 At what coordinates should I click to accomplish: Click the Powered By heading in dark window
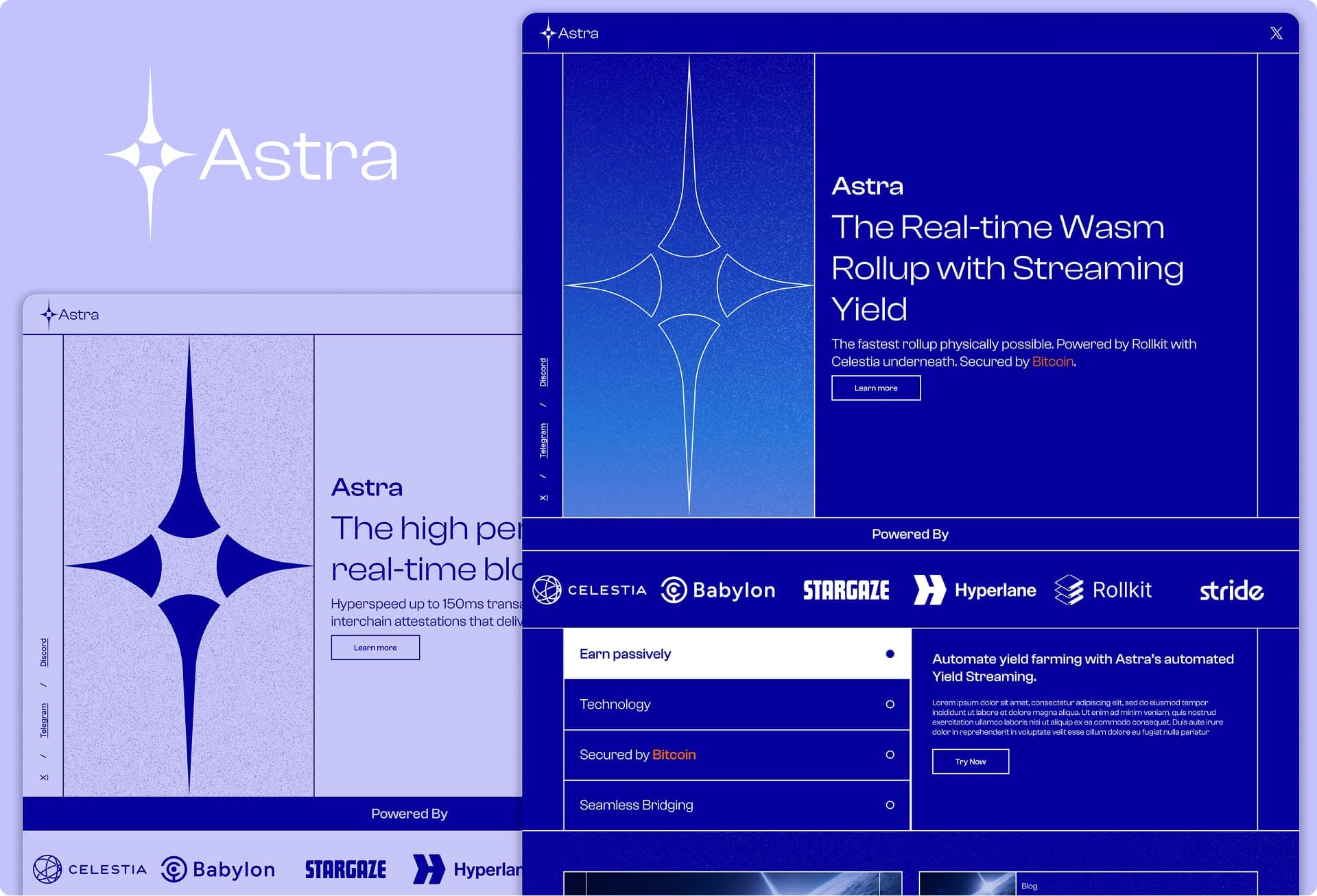pos(910,534)
